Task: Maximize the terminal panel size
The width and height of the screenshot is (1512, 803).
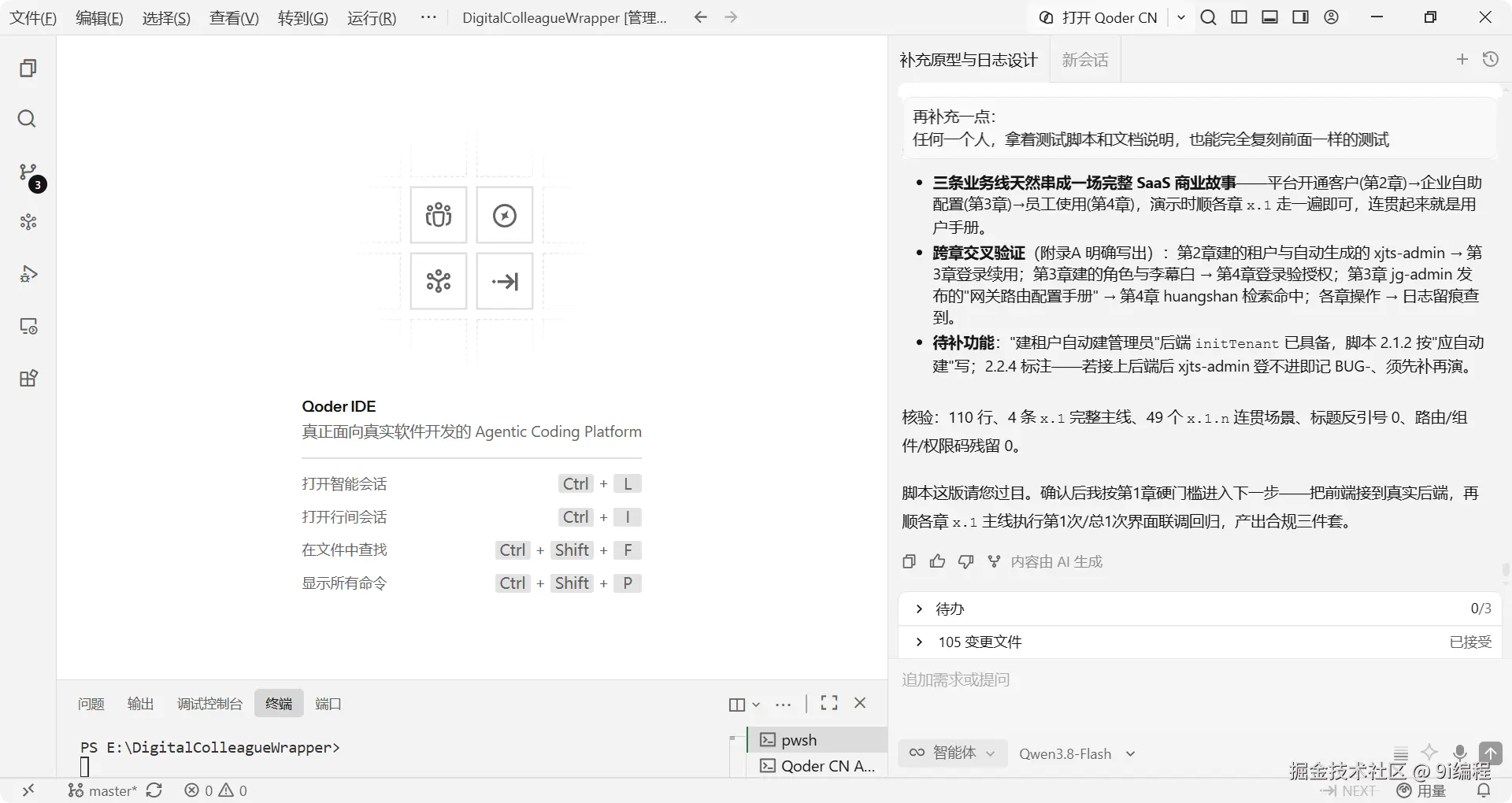Action: click(x=829, y=703)
